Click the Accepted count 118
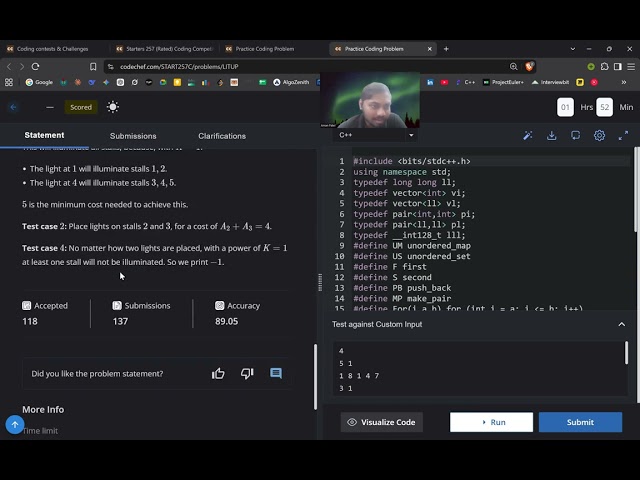Screen dimensions: 640x480 click(x=30, y=322)
